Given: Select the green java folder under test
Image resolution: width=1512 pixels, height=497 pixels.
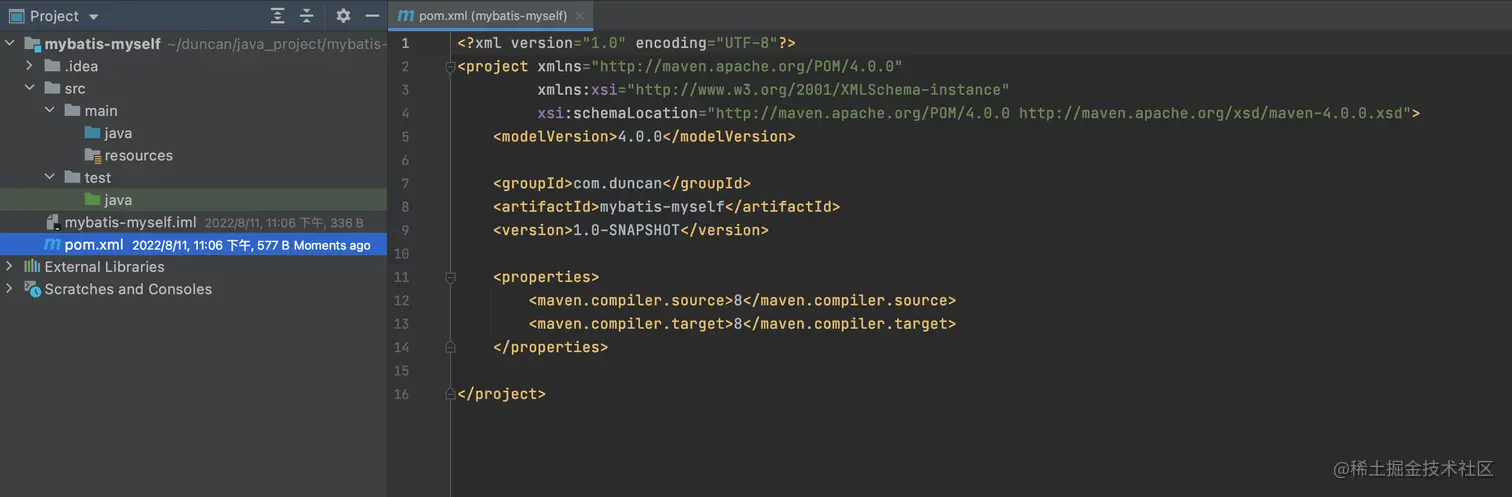Looking at the screenshot, I should pos(193,200).
